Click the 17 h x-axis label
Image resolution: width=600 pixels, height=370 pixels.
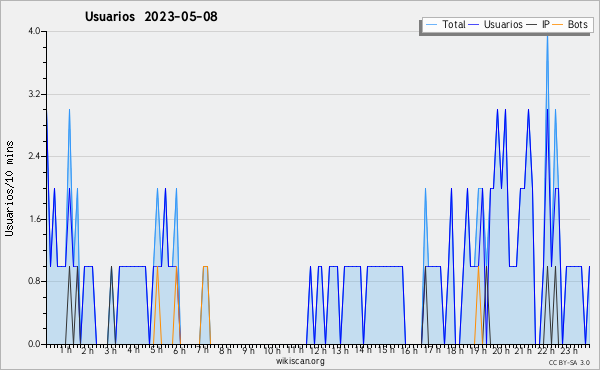click(x=432, y=350)
